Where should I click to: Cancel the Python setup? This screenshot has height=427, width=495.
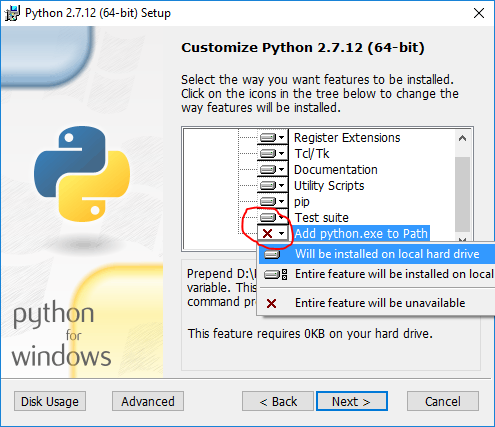(443, 401)
